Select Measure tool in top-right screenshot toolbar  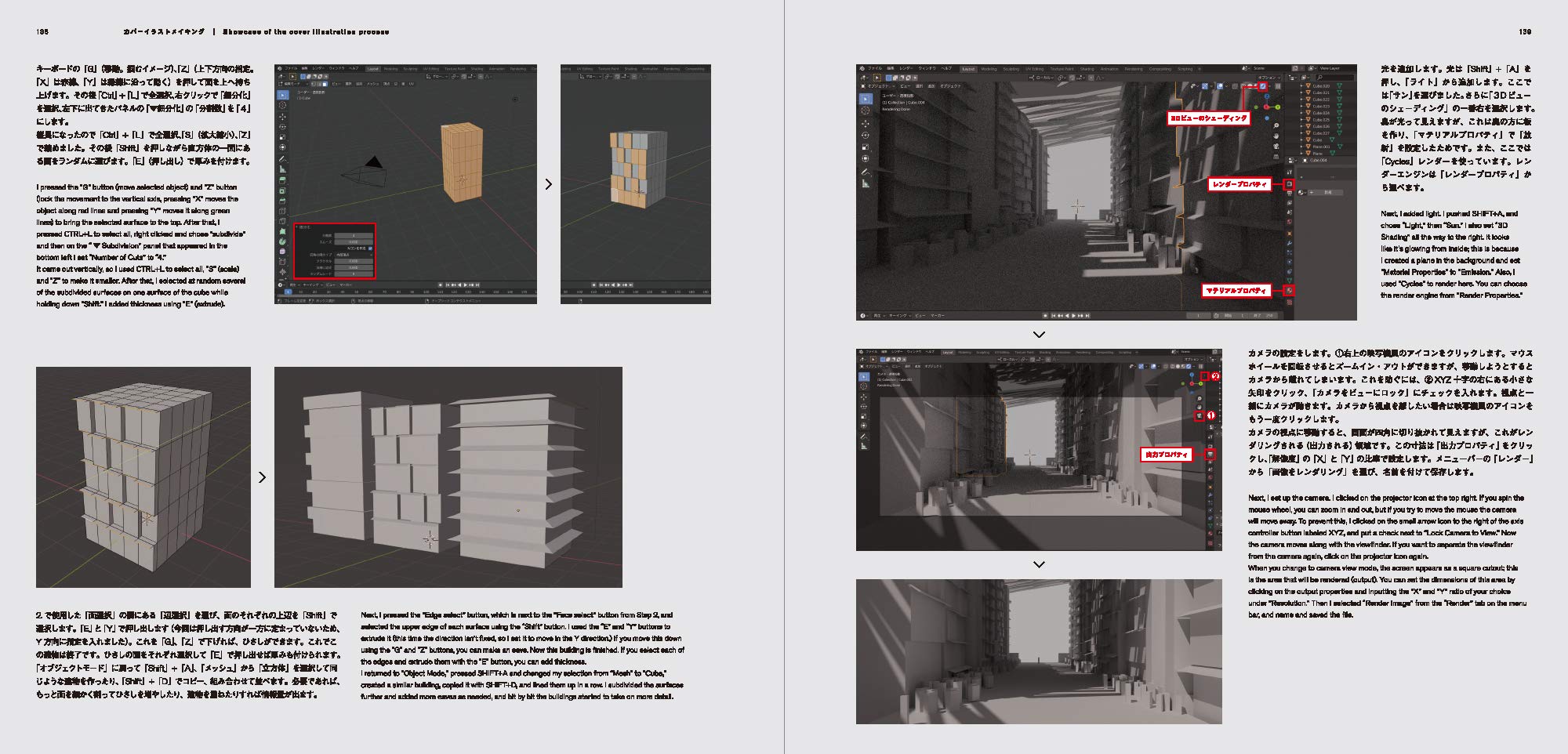pyautogui.click(x=866, y=183)
